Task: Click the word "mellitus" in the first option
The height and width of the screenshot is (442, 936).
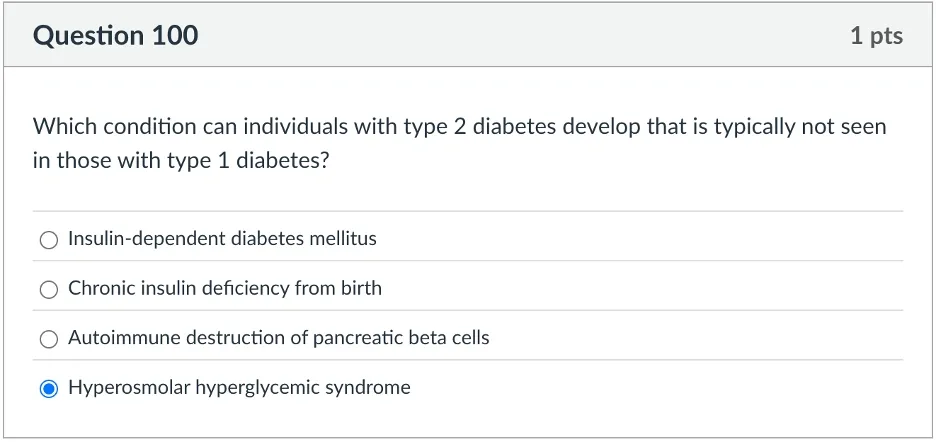Action: [343, 239]
